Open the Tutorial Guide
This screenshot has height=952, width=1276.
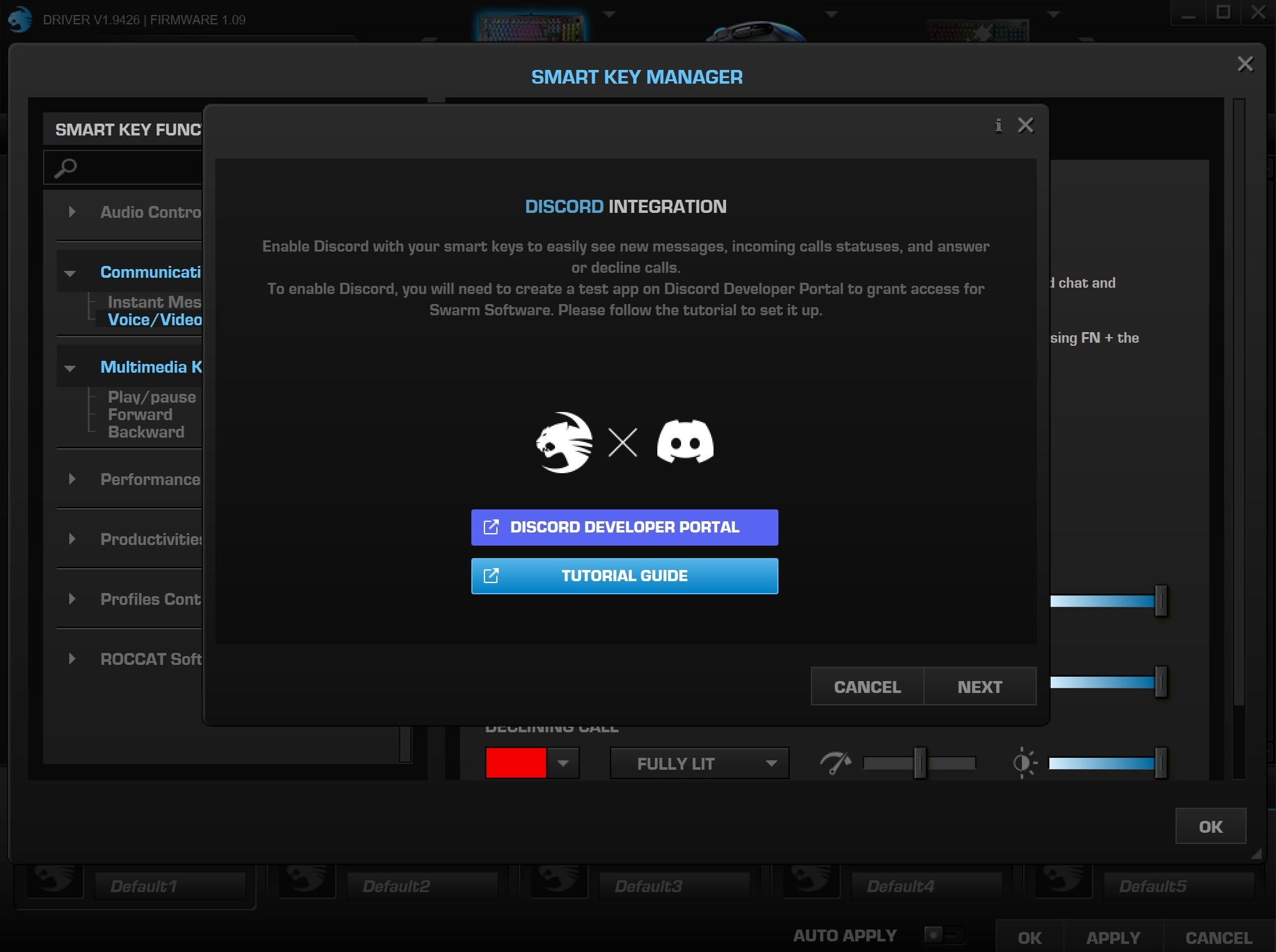click(624, 576)
